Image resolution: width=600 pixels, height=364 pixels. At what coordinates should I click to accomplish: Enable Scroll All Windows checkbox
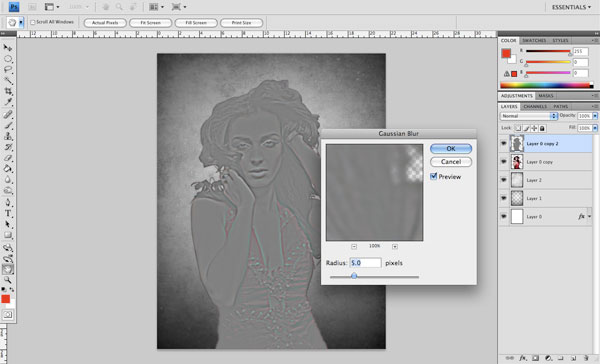33,23
